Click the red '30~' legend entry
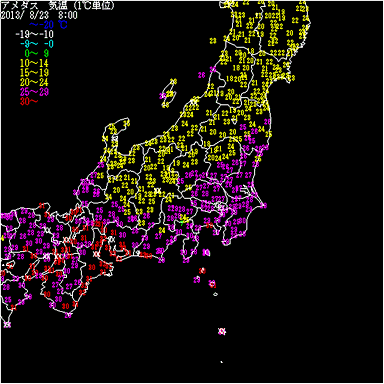The image size is (384, 384). [29, 101]
